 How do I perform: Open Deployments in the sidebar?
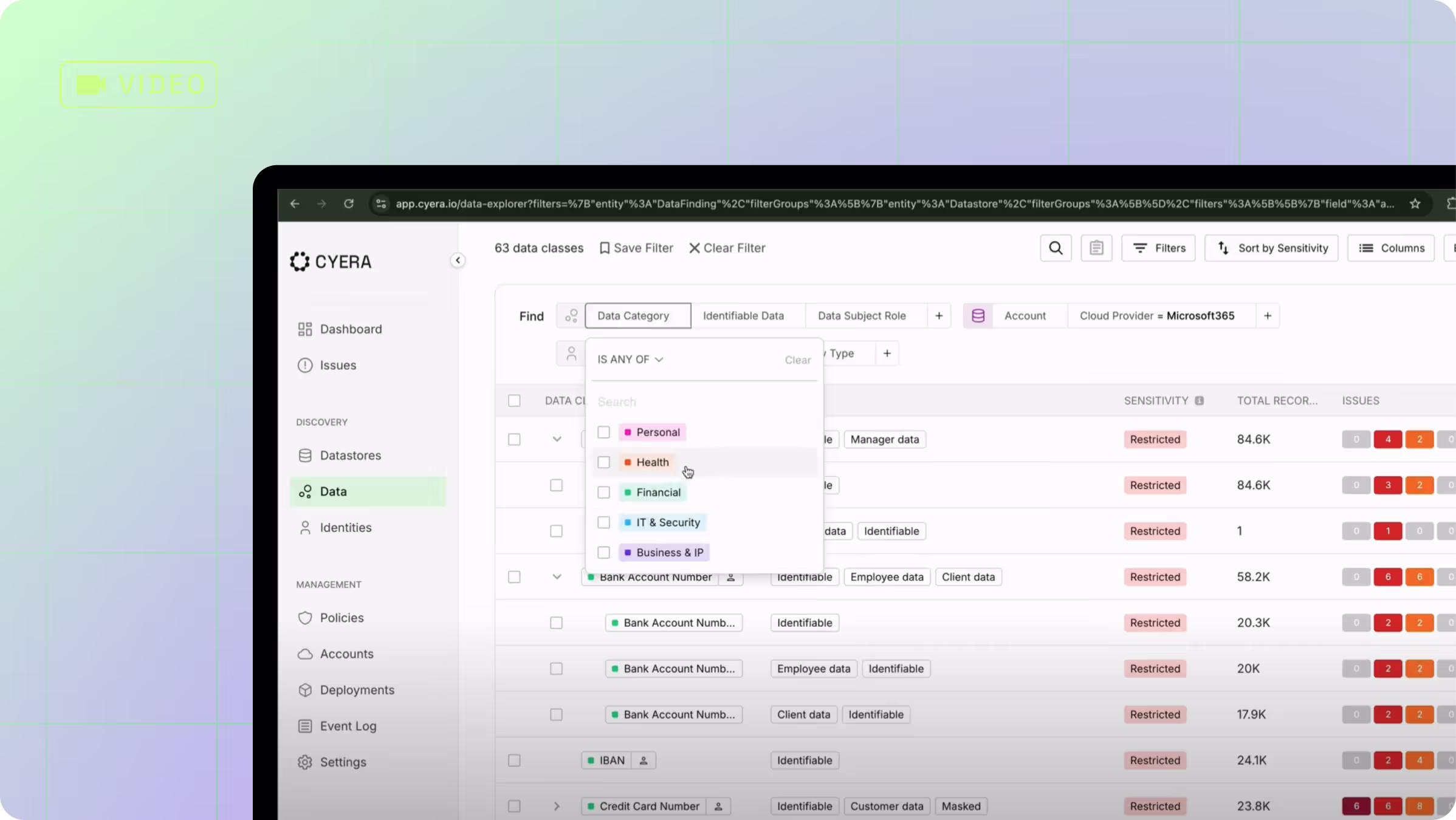tap(357, 690)
